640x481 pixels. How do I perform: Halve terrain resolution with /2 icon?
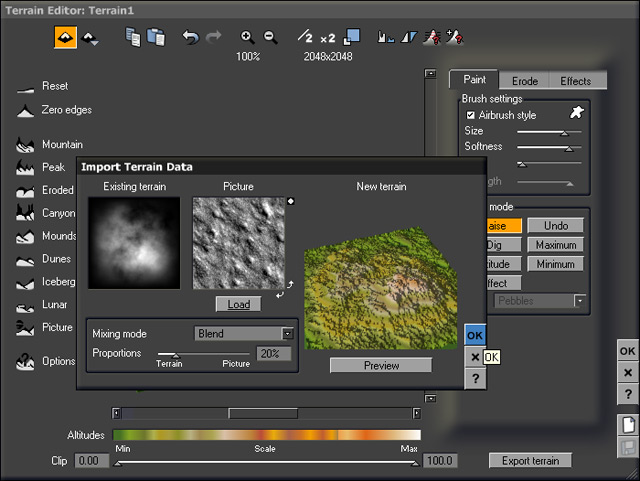click(x=305, y=37)
